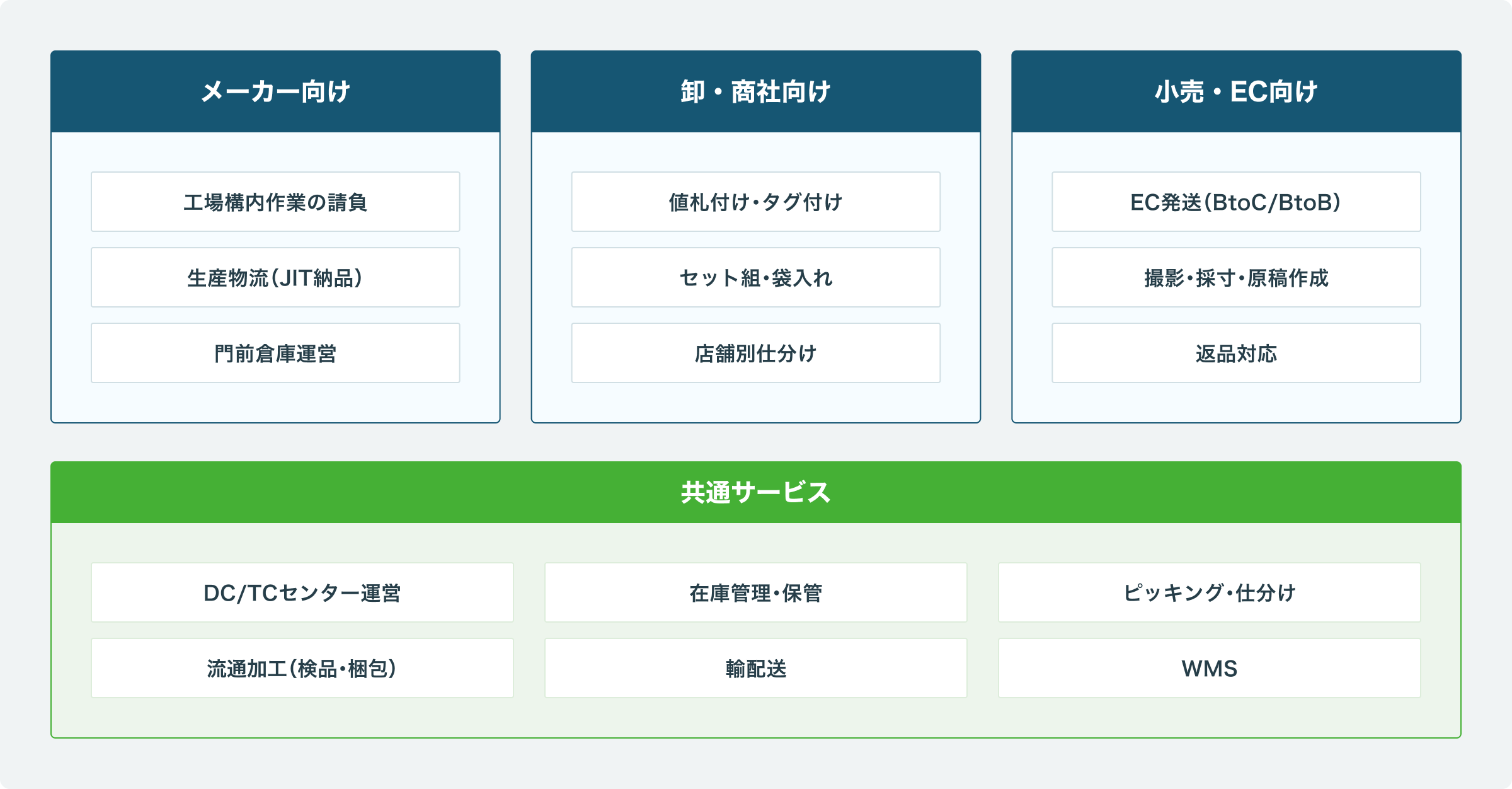Click ピッキング・仕分け service item
Viewport: 1512px width, 789px height.
pos(1209,593)
